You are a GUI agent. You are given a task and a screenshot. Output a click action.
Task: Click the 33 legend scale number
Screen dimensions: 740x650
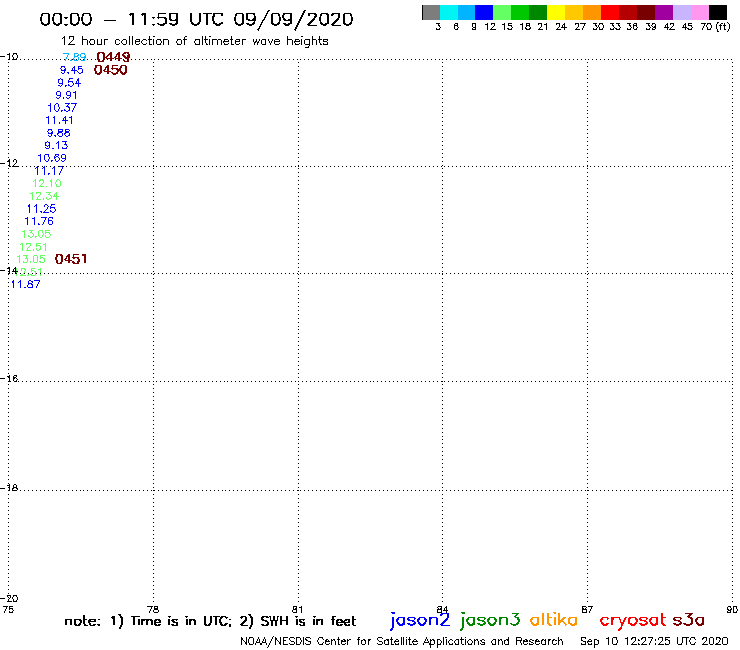coord(615,27)
